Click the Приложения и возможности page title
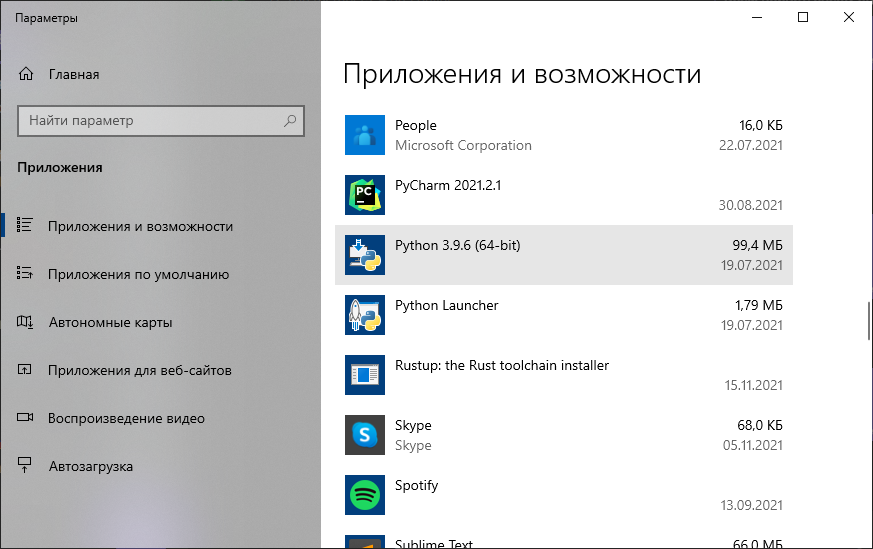The image size is (873, 549). (522, 74)
